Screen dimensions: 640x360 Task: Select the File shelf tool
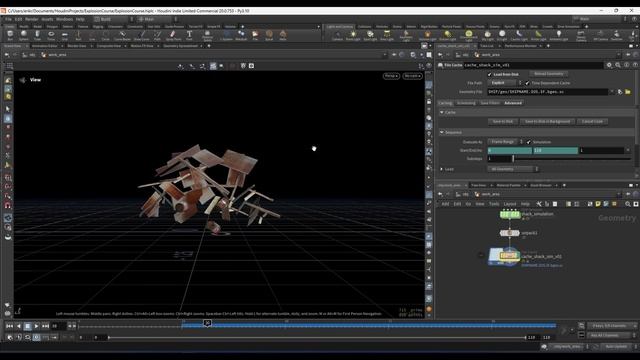pos(255,35)
